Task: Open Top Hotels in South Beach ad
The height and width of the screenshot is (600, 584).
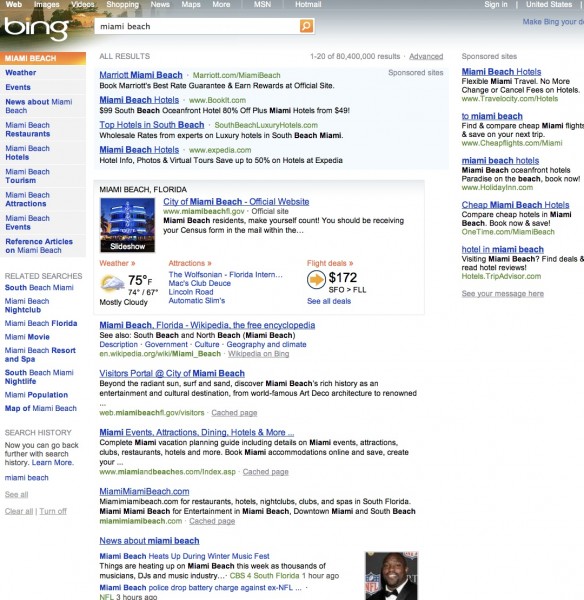Action: point(152,125)
